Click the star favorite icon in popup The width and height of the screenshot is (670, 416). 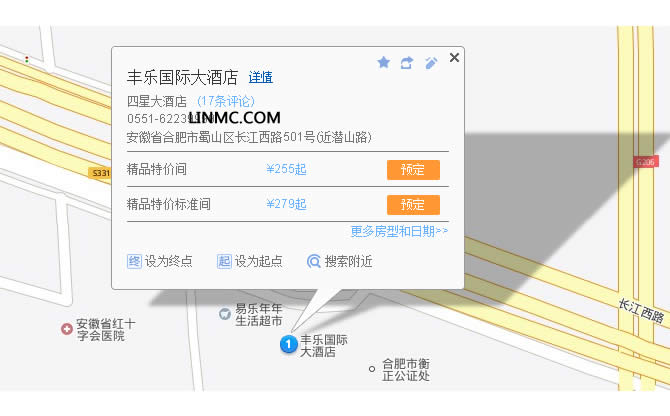pyautogui.click(x=384, y=63)
